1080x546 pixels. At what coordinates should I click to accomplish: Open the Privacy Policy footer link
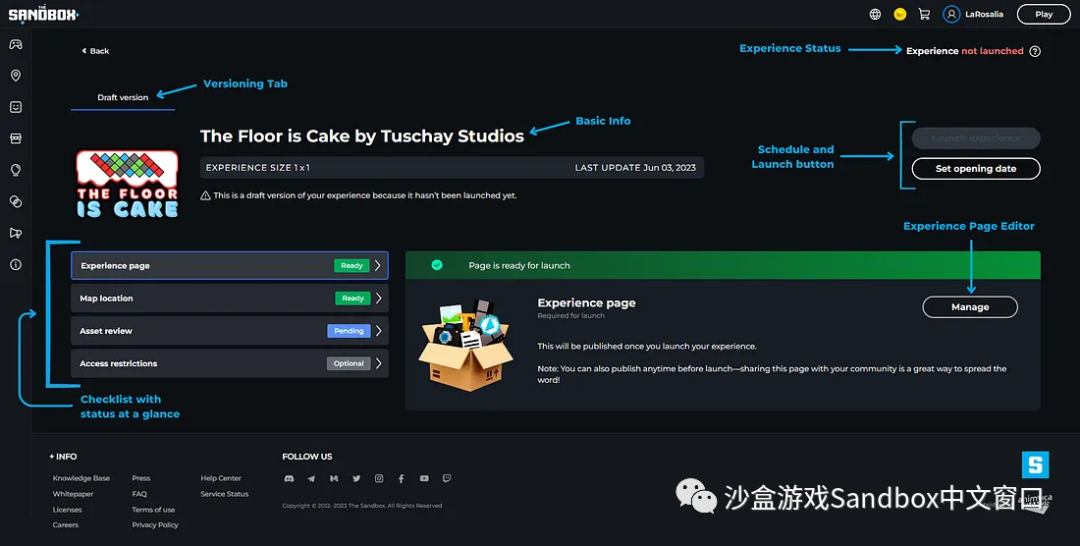tap(155, 525)
